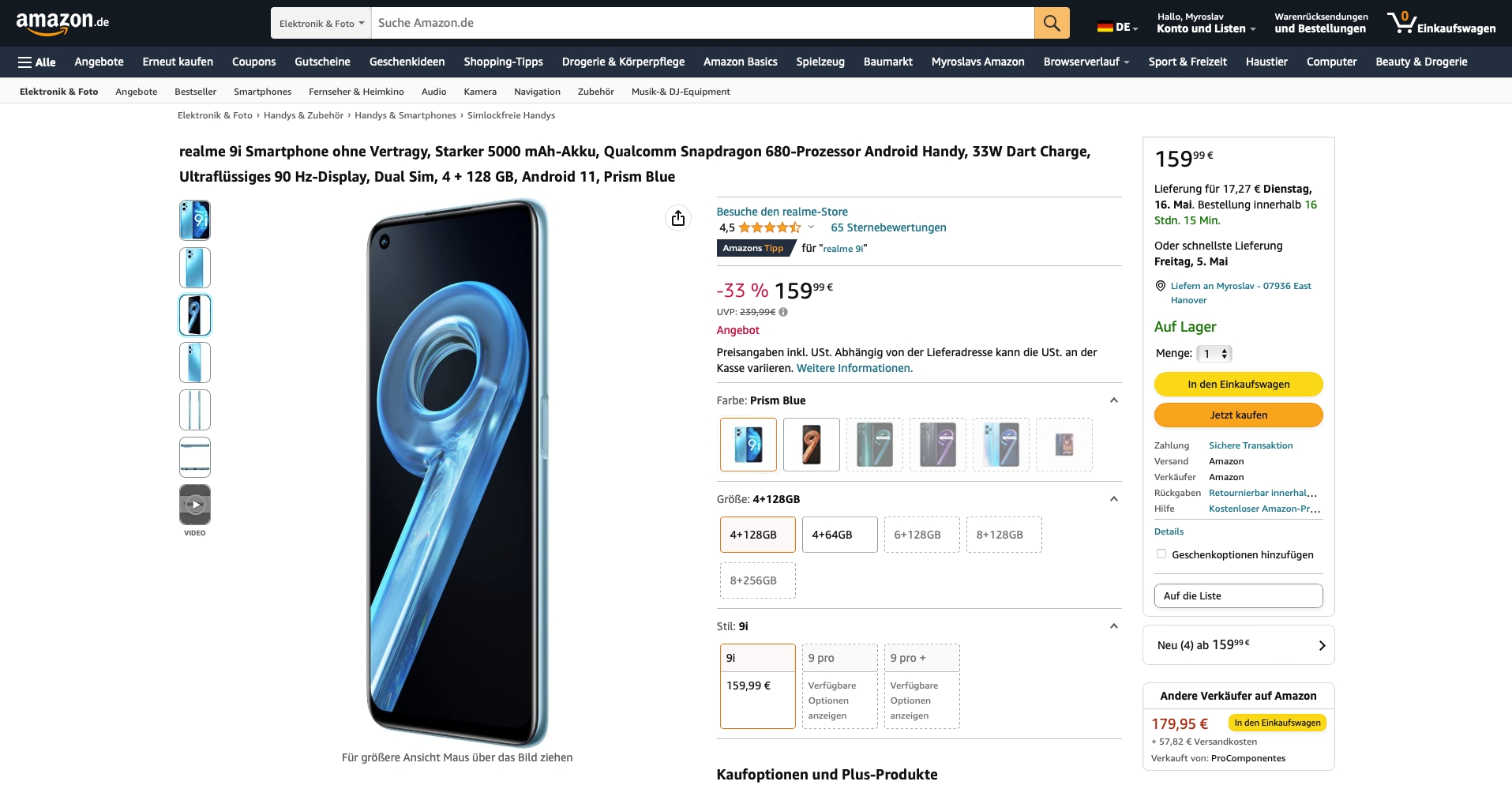Image resolution: width=1512 pixels, height=785 pixels.
Task: Open the 65 Sternebewertungen link
Action: (888, 227)
